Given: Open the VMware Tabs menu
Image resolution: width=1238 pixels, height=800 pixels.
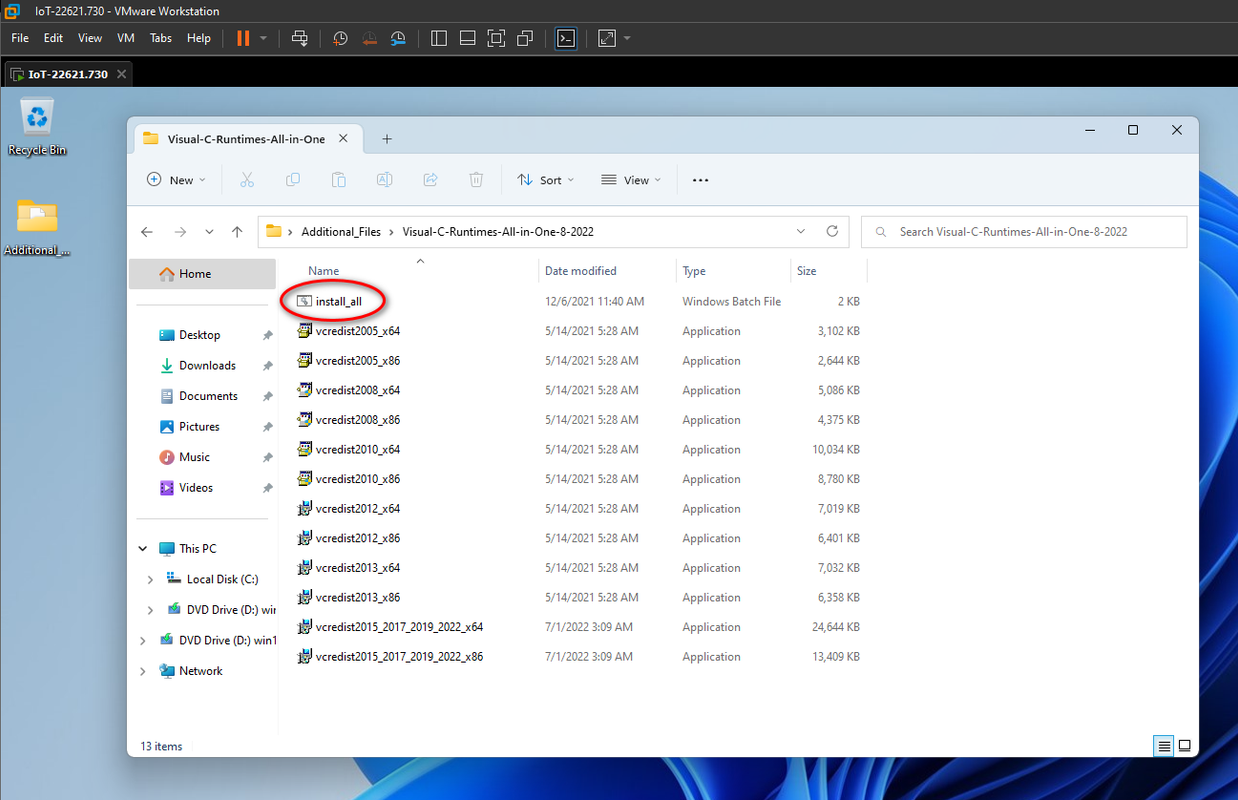Looking at the screenshot, I should 160,38.
